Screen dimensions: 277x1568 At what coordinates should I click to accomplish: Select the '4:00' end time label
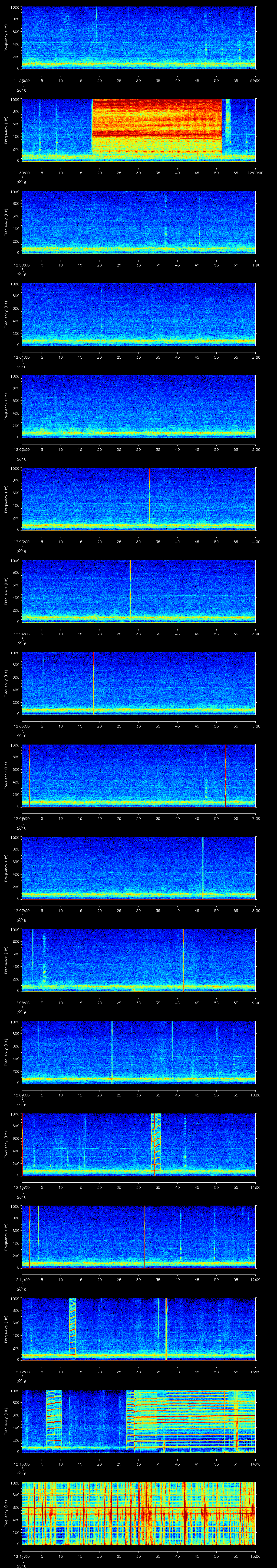pos(256,542)
